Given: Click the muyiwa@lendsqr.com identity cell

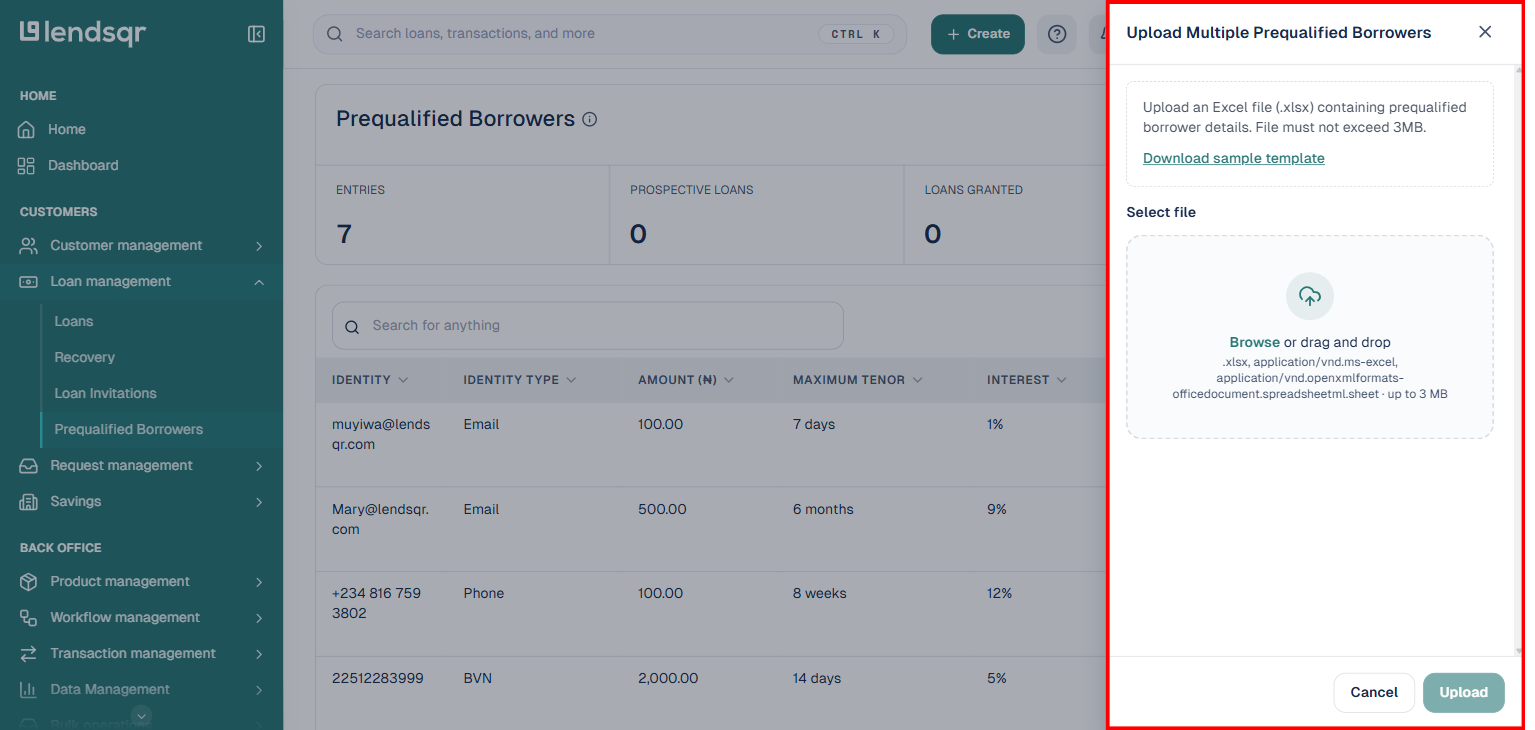Looking at the screenshot, I should [381, 434].
